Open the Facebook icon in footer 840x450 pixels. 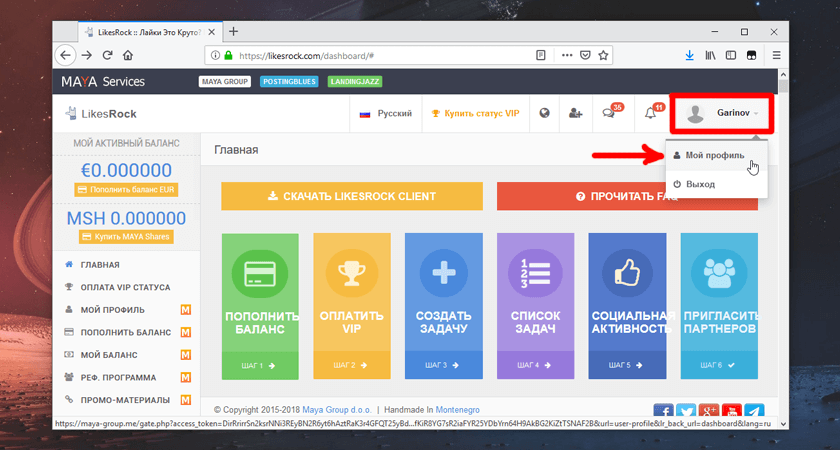[x=664, y=411]
